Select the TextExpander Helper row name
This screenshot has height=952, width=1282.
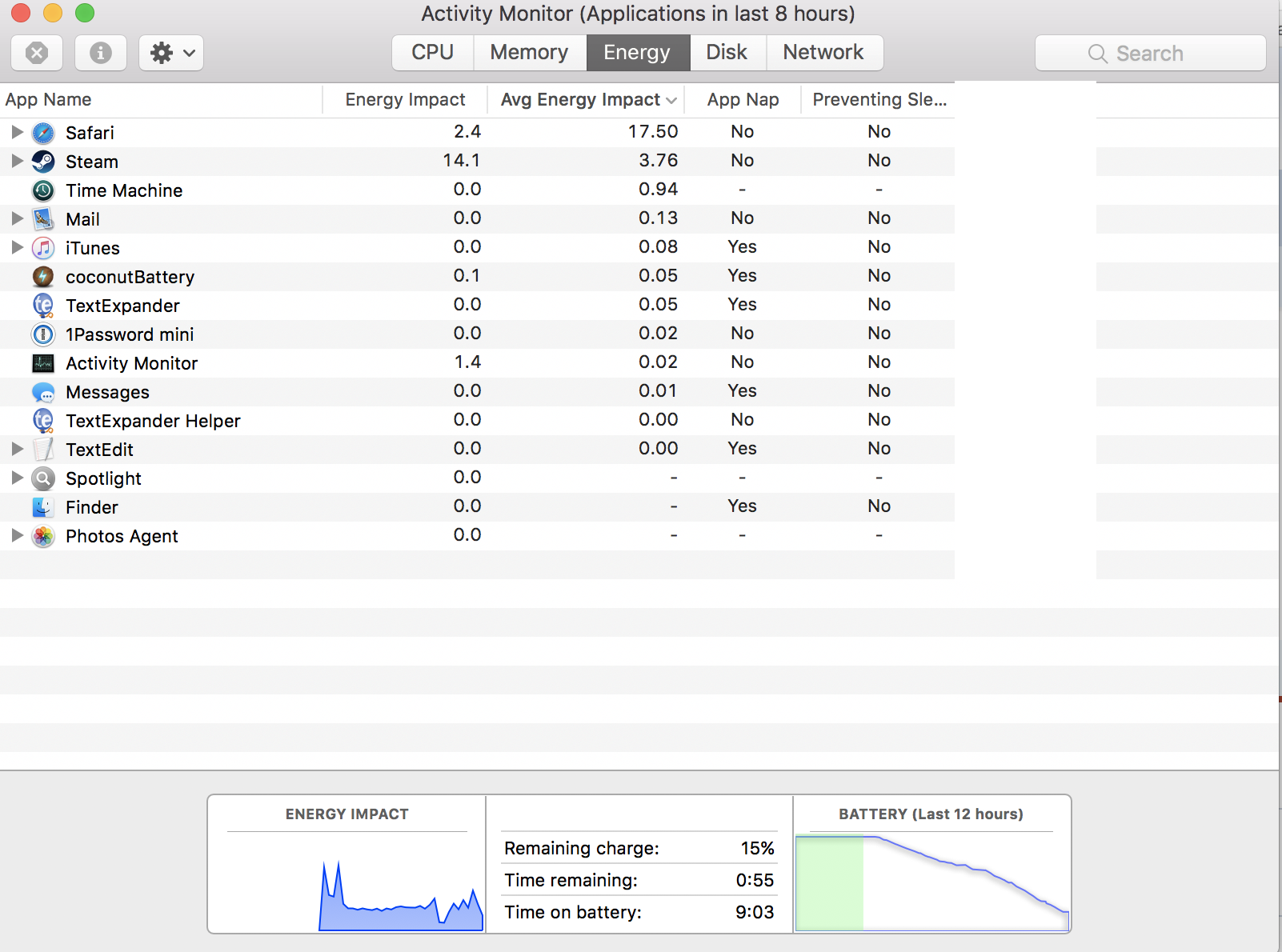(x=153, y=421)
